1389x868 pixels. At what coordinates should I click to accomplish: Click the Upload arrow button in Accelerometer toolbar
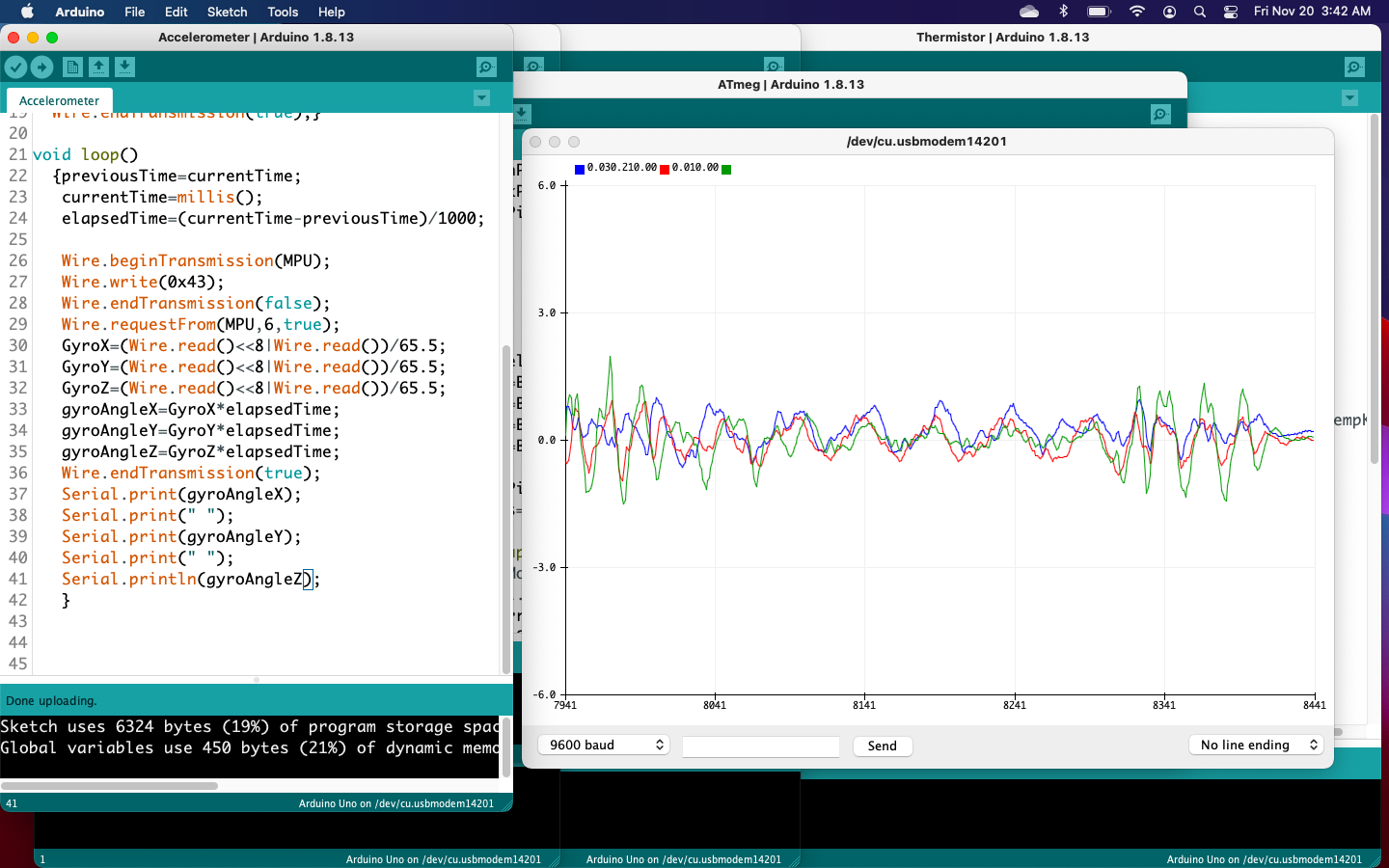tap(41, 67)
